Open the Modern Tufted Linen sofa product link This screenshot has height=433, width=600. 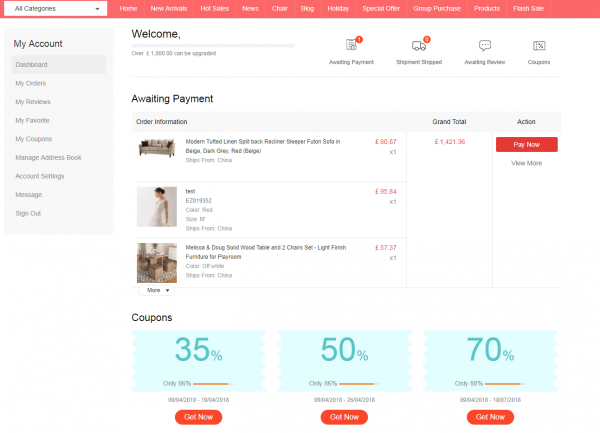[x=262, y=146]
